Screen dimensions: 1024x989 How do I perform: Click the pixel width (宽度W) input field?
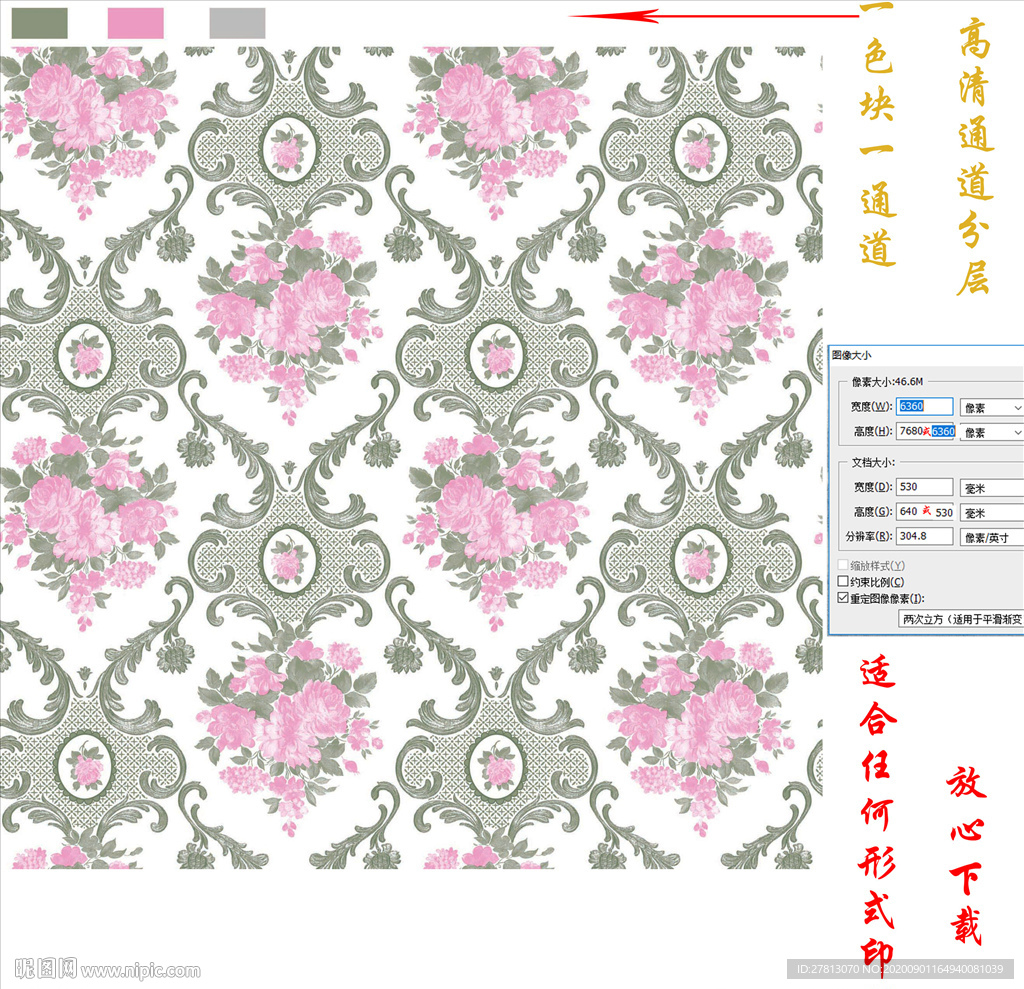924,406
